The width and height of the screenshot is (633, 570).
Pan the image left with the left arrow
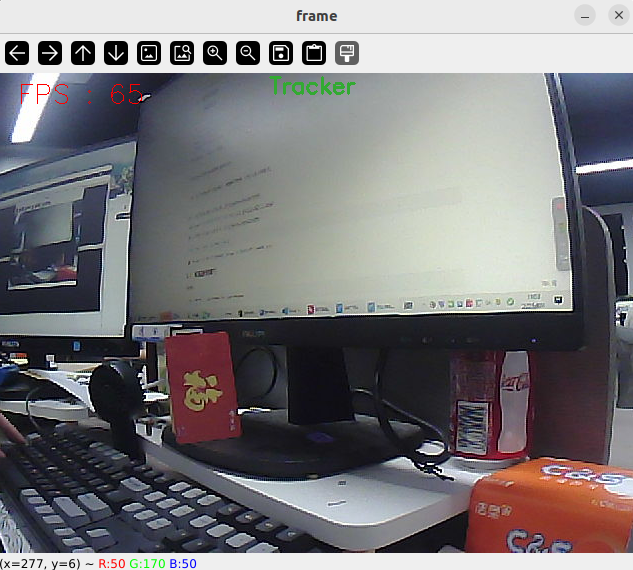point(17,53)
